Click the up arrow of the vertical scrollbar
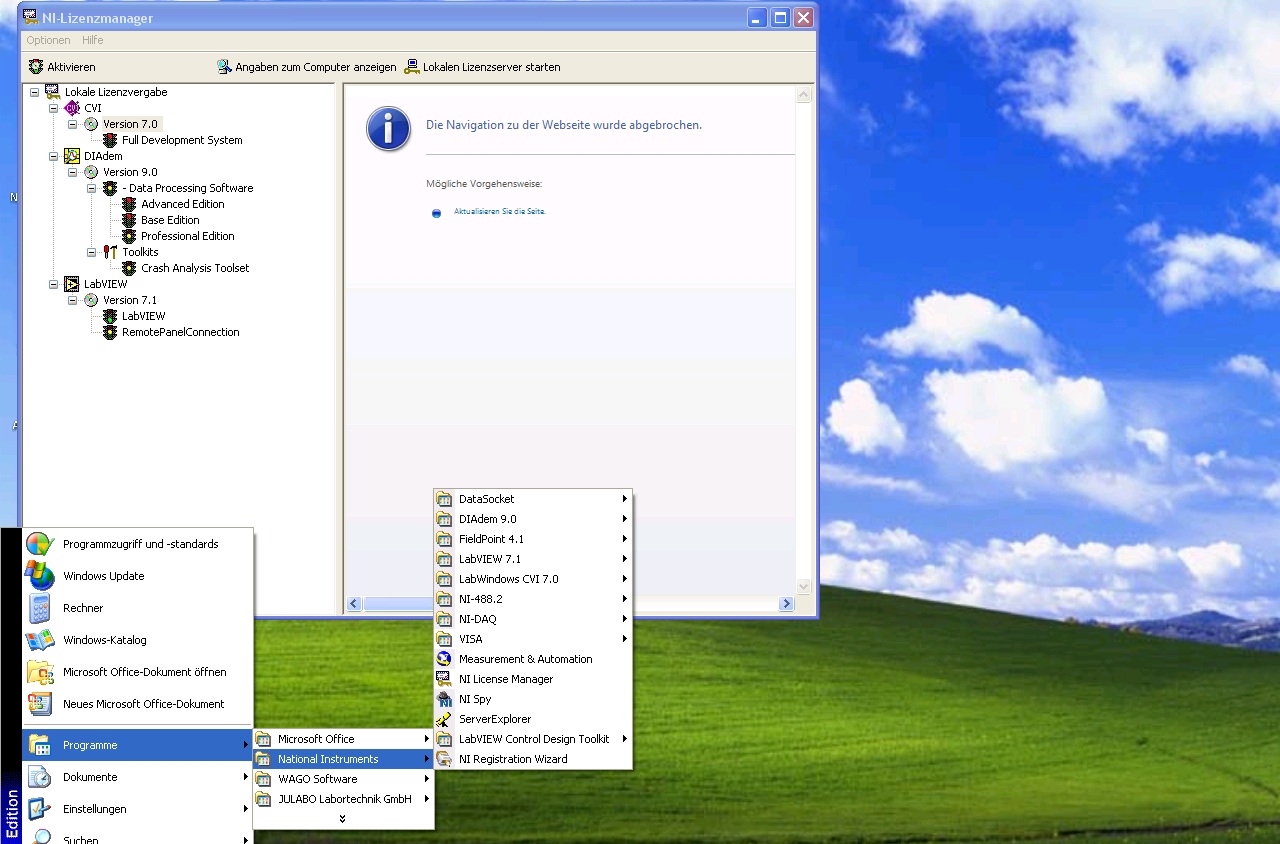Screen dimensions: 1280x844 [x=803, y=95]
